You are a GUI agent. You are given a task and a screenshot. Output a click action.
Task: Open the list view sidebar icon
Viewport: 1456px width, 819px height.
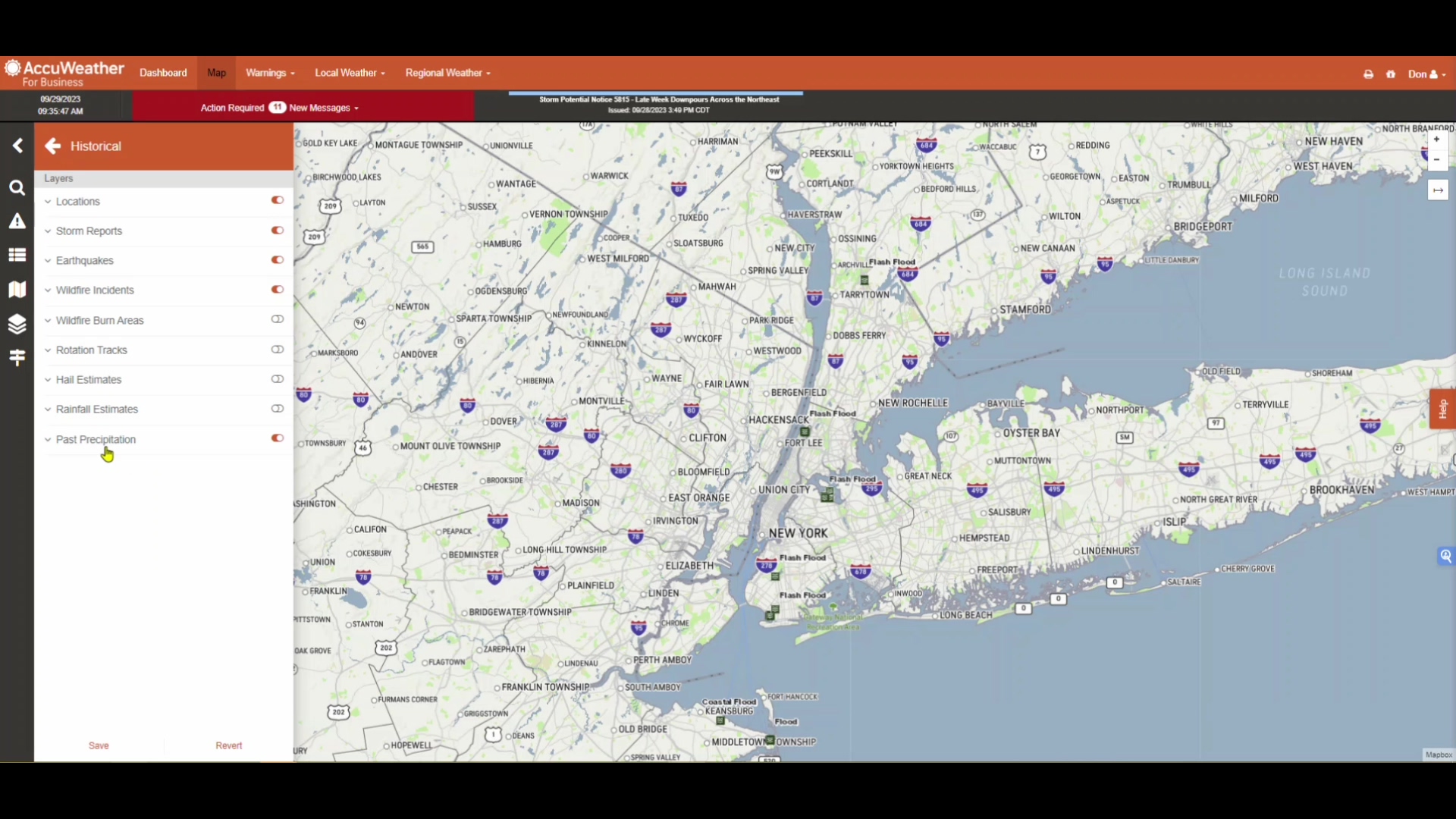tap(17, 256)
